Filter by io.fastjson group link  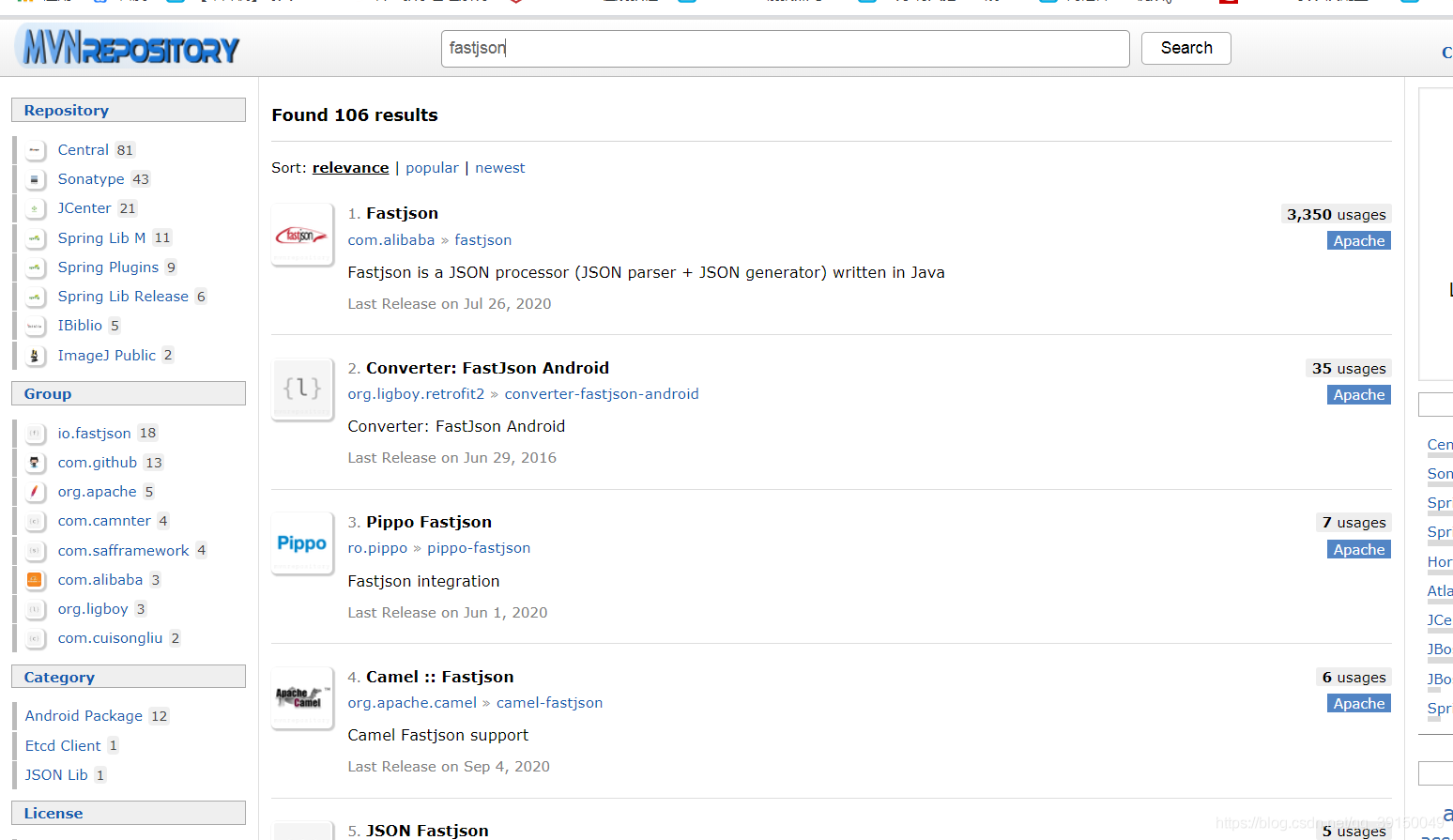tap(94, 434)
